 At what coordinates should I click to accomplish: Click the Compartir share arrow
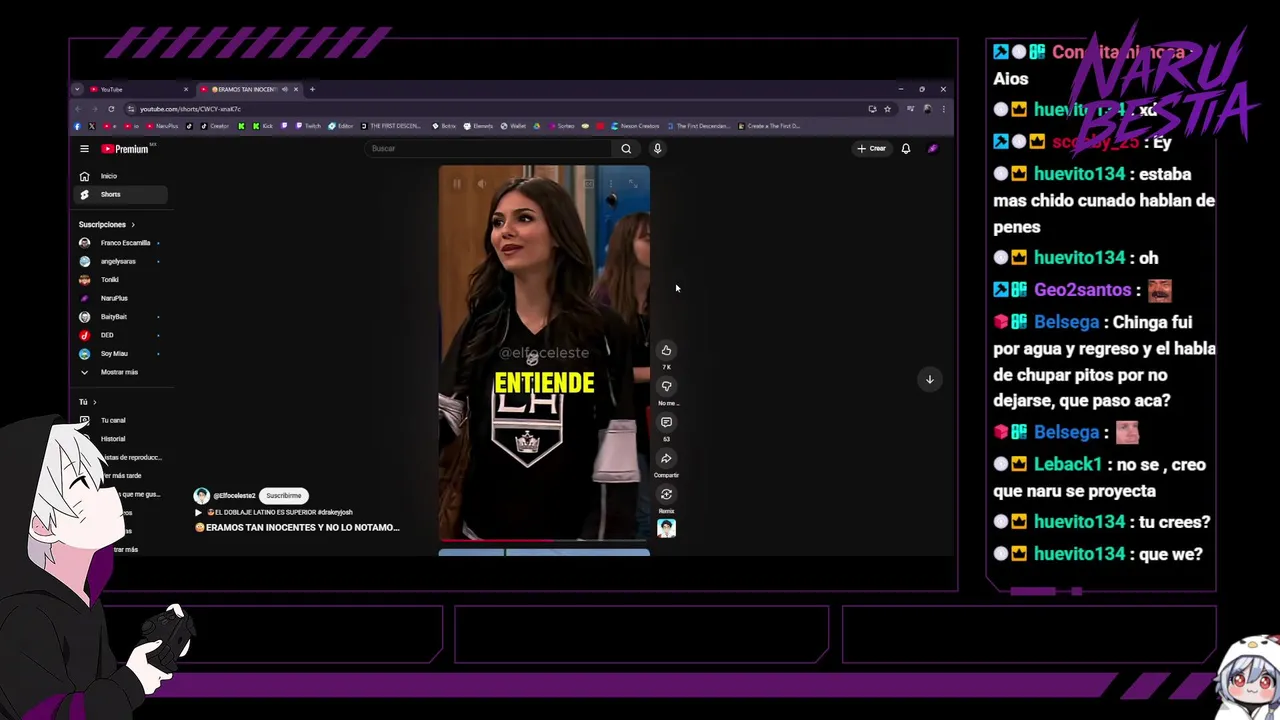click(x=666, y=459)
